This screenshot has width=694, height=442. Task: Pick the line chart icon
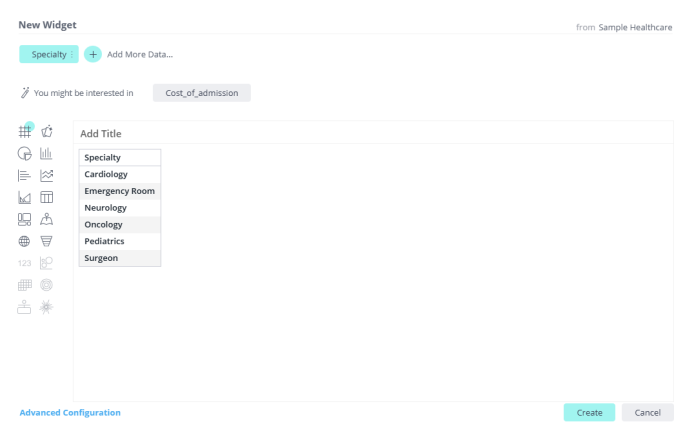pos(46,176)
